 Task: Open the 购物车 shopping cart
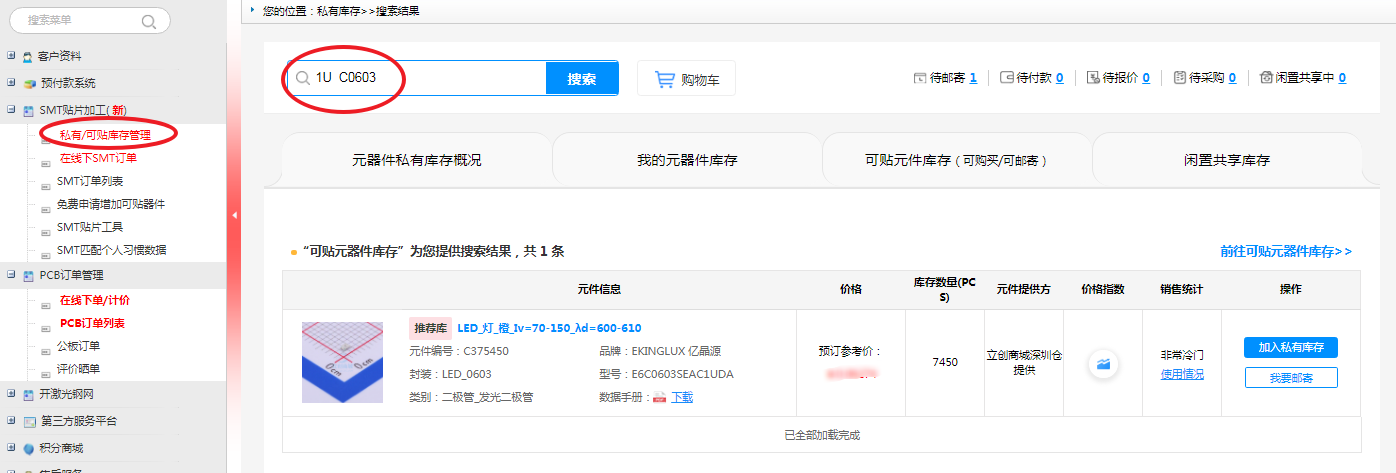tap(686, 79)
